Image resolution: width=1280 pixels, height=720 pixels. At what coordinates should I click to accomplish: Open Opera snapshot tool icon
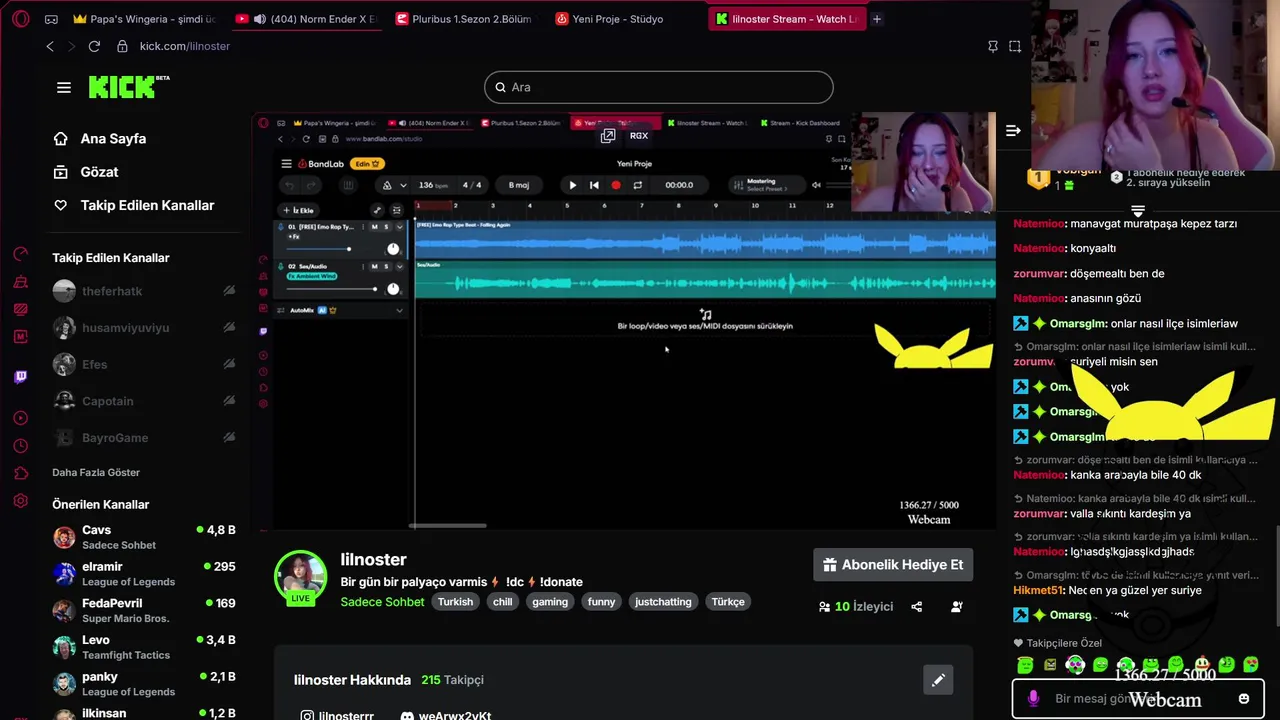pyautogui.click(x=1015, y=46)
